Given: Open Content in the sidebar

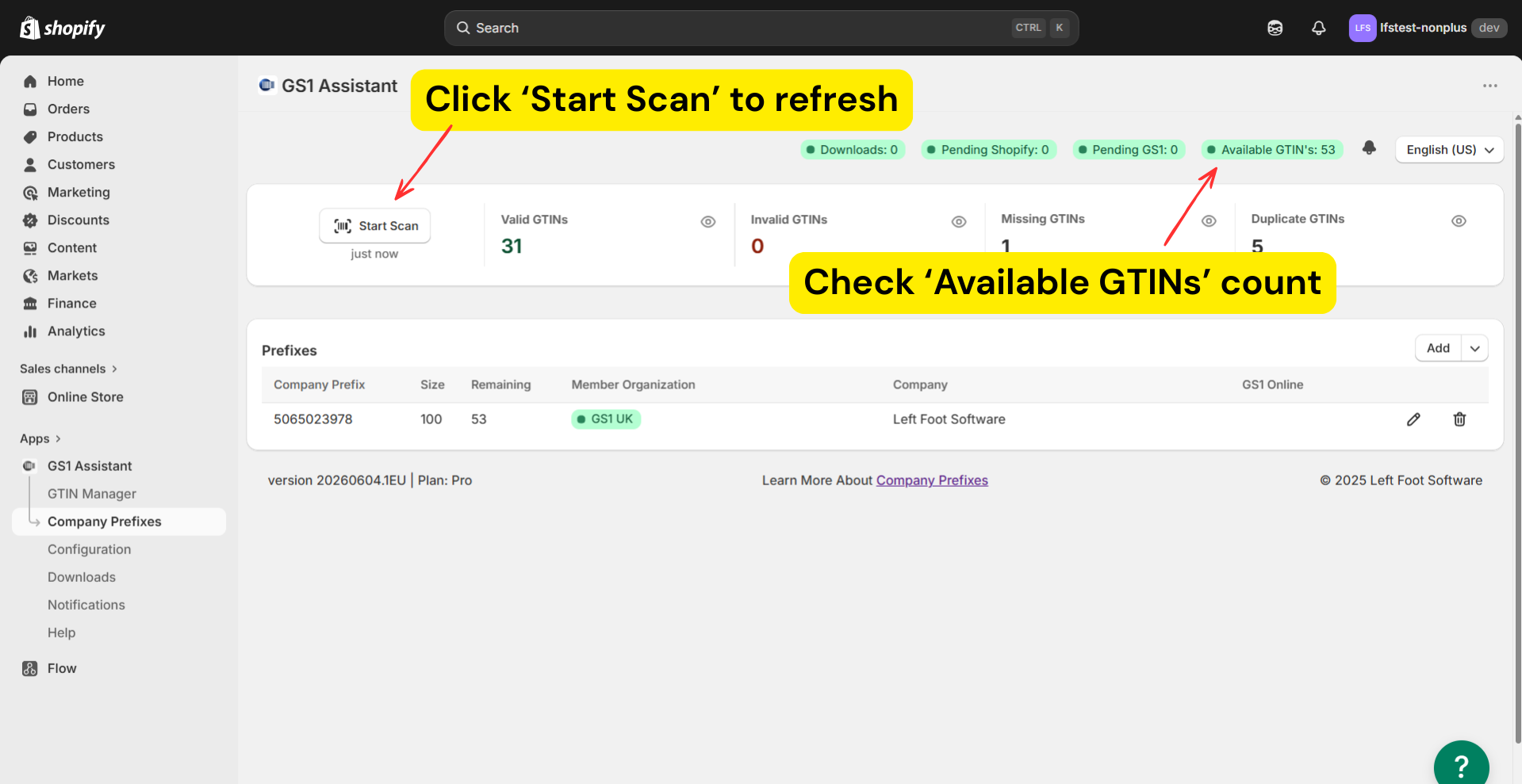Looking at the screenshot, I should point(71,247).
